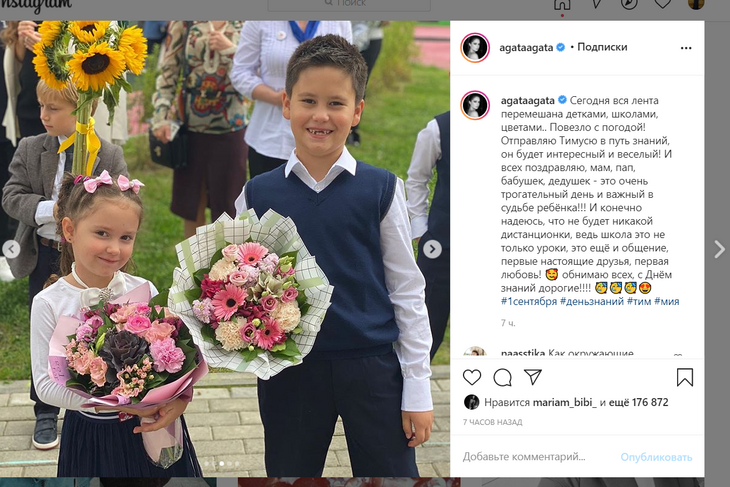Save the post with the bookmark icon
This screenshot has height=487, width=730.
pos(685,378)
